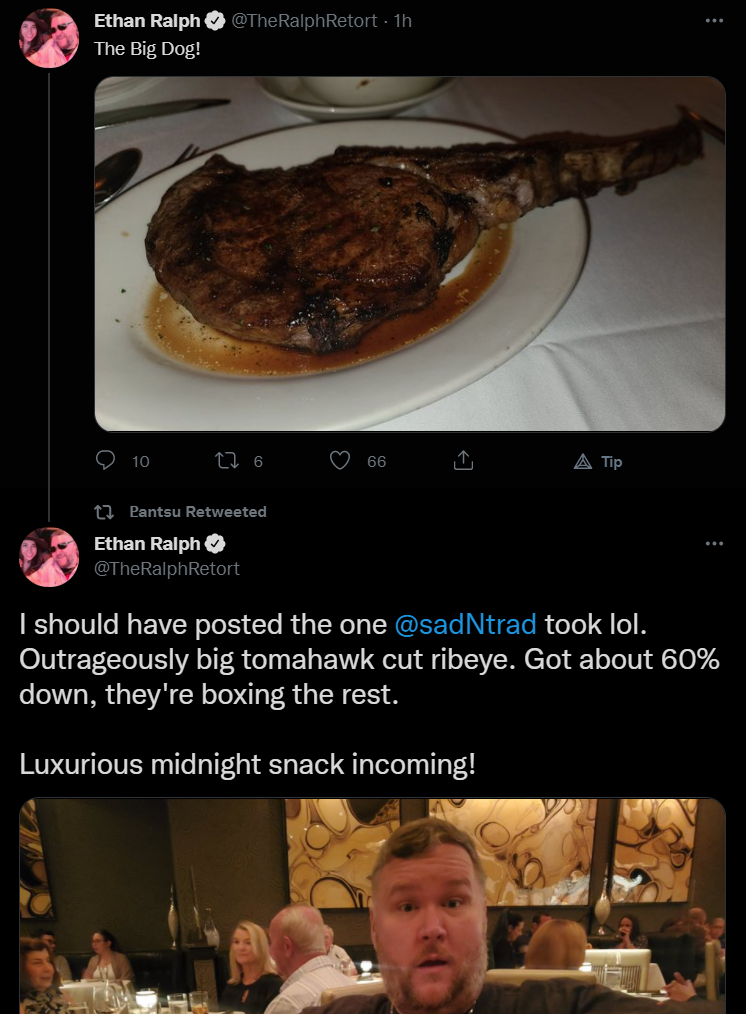This screenshot has width=746, height=1014.
Task: Click the 1h timestamp link
Action: pos(403,21)
